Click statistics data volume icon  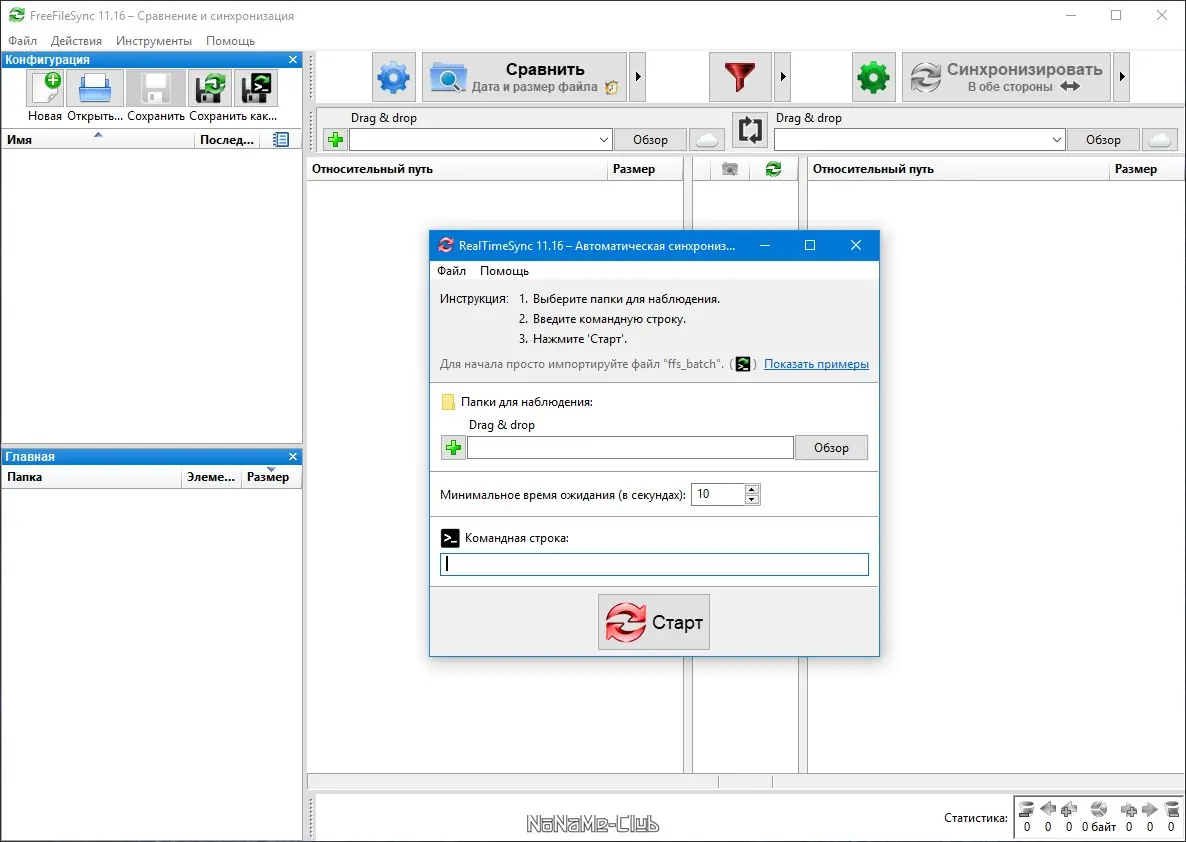coord(1099,809)
